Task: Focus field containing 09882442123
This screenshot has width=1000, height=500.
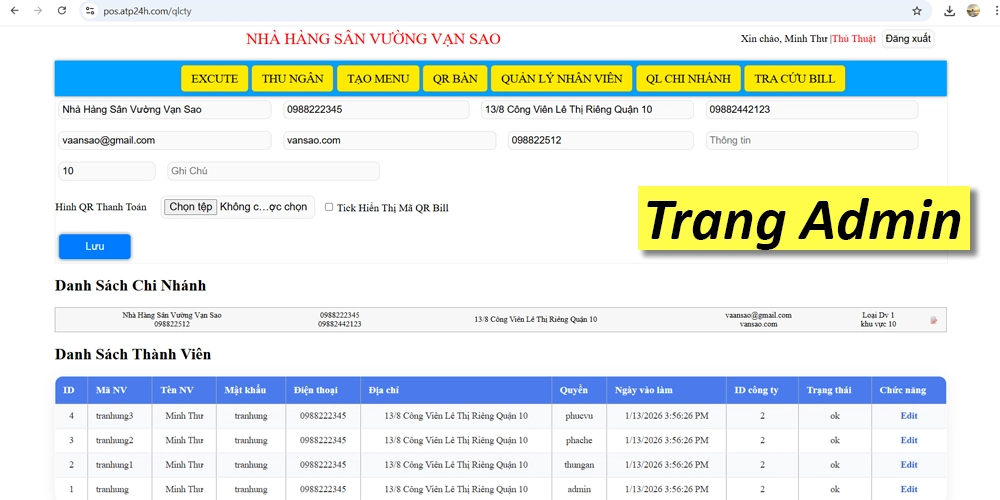Action: (812, 110)
